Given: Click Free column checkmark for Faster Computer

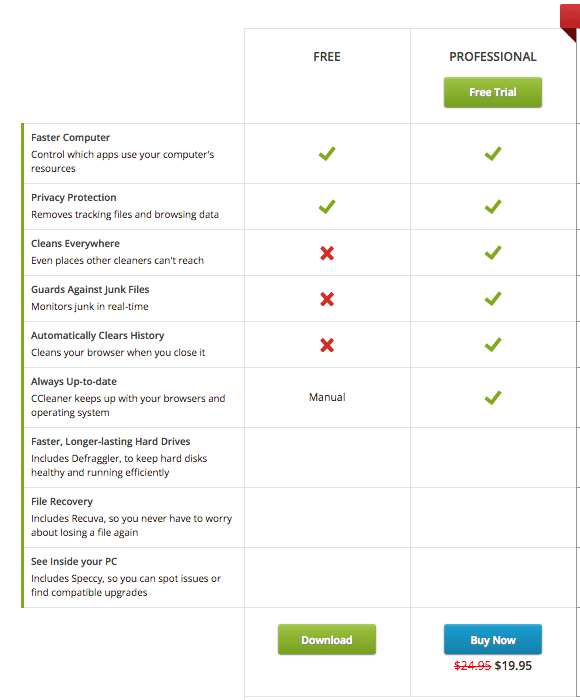Looking at the screenshot, I should (x=327, y=154).
